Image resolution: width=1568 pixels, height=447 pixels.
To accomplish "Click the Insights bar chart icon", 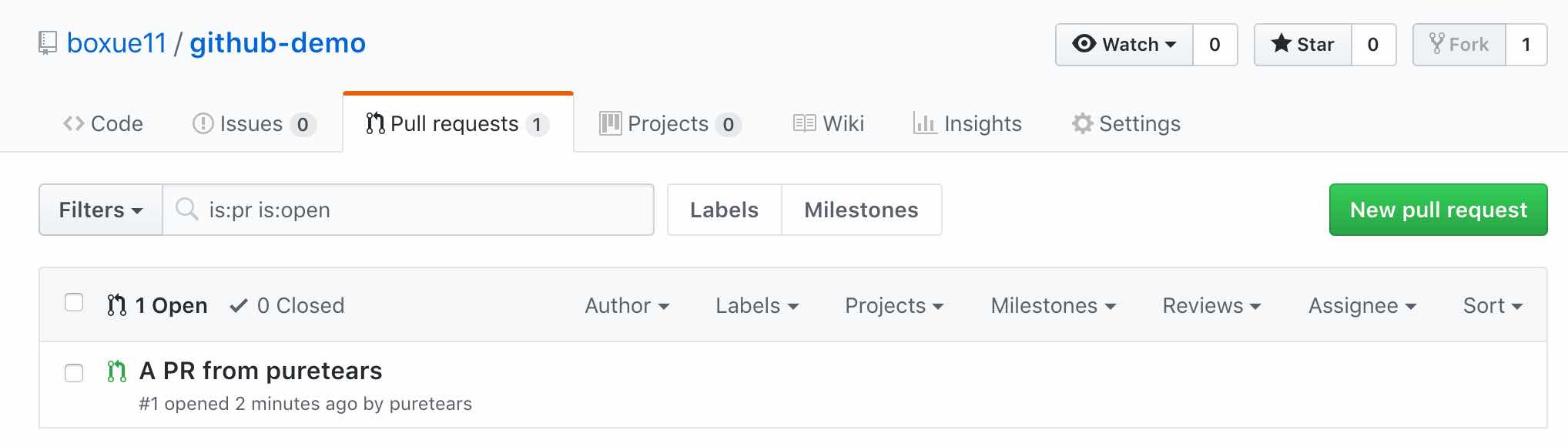I will pyautogui.click(x=923, y=123).
